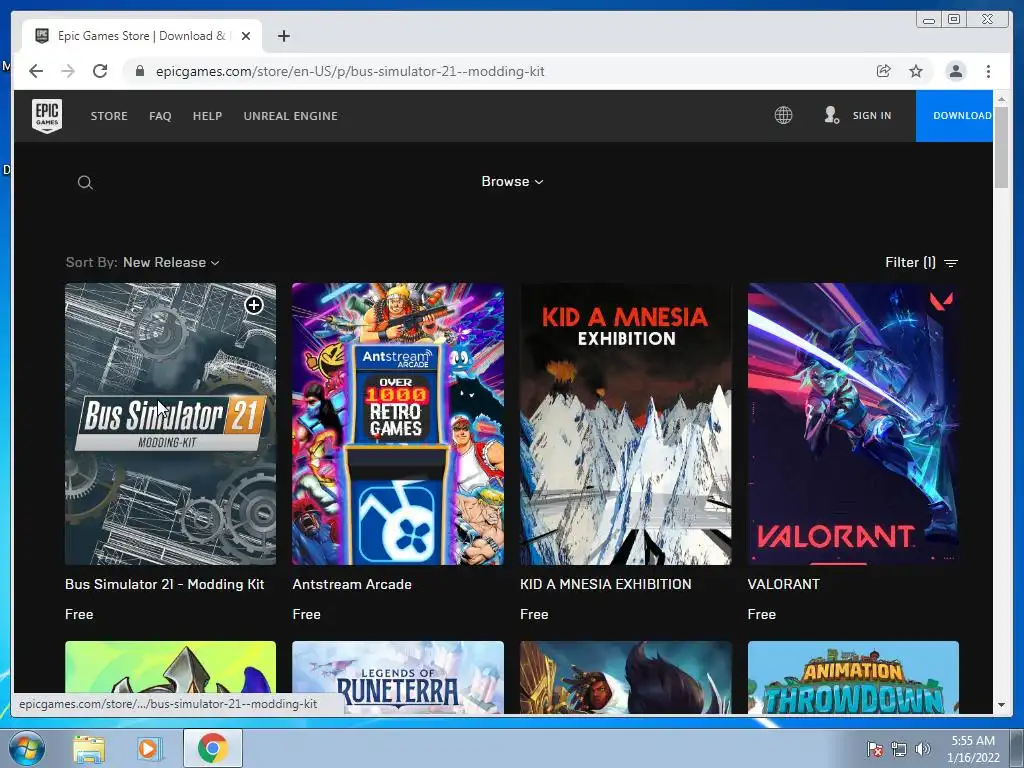
Task: Open the Filter (1) panel
Action: [x=921, y=263]
